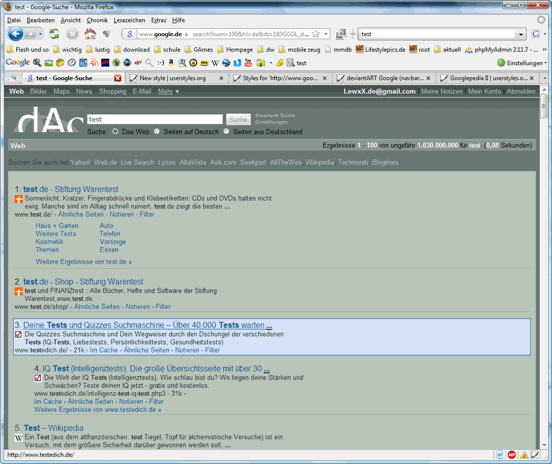Open the Wikipedia W toolbar icon
Image resolution: width=552 pixels, height=464 pixels.
(215, 63)
